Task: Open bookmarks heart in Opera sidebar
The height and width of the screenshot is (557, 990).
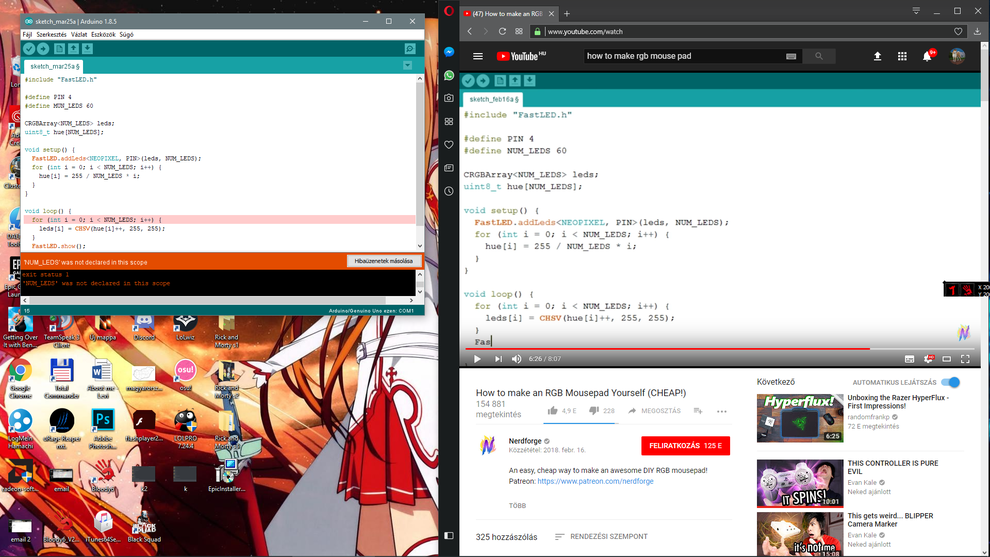Action: 449,145
